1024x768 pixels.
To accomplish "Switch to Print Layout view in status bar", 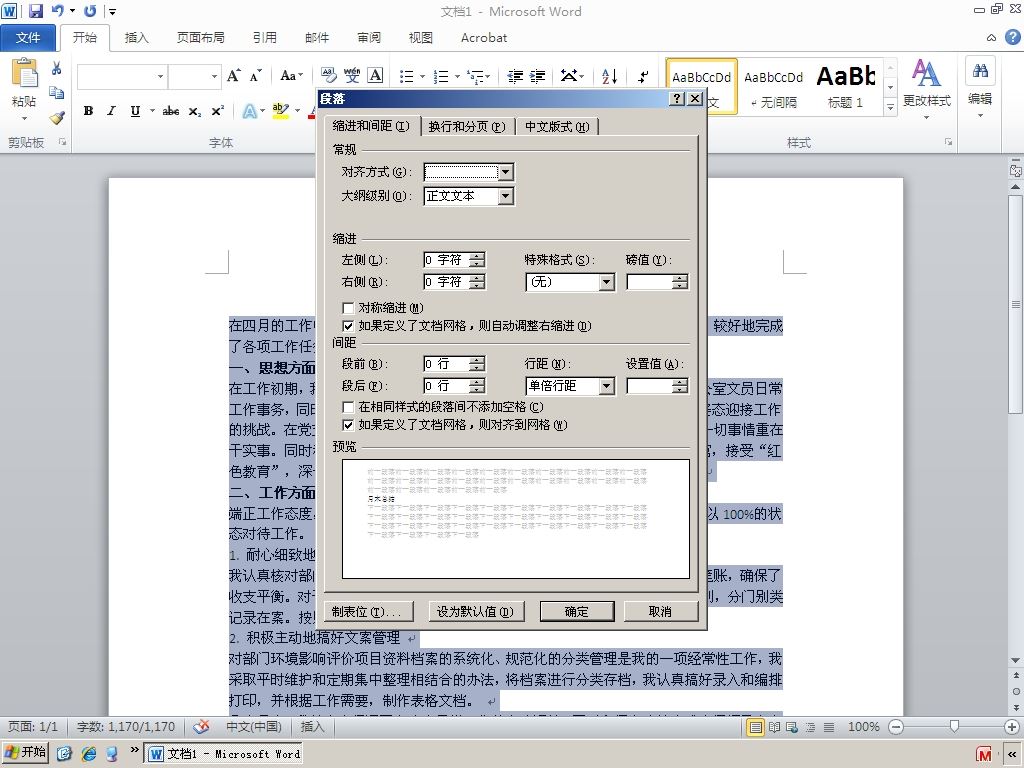I will tap(755, 727).
